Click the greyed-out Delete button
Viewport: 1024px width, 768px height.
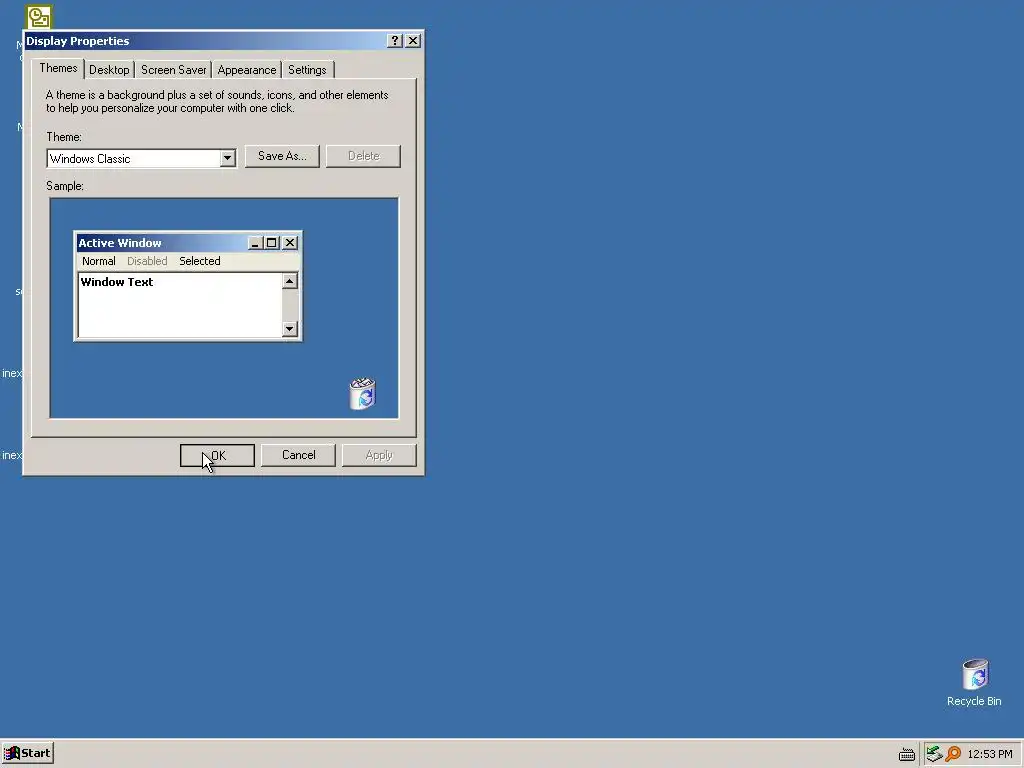pyautogui.click(x=363, y=156)
